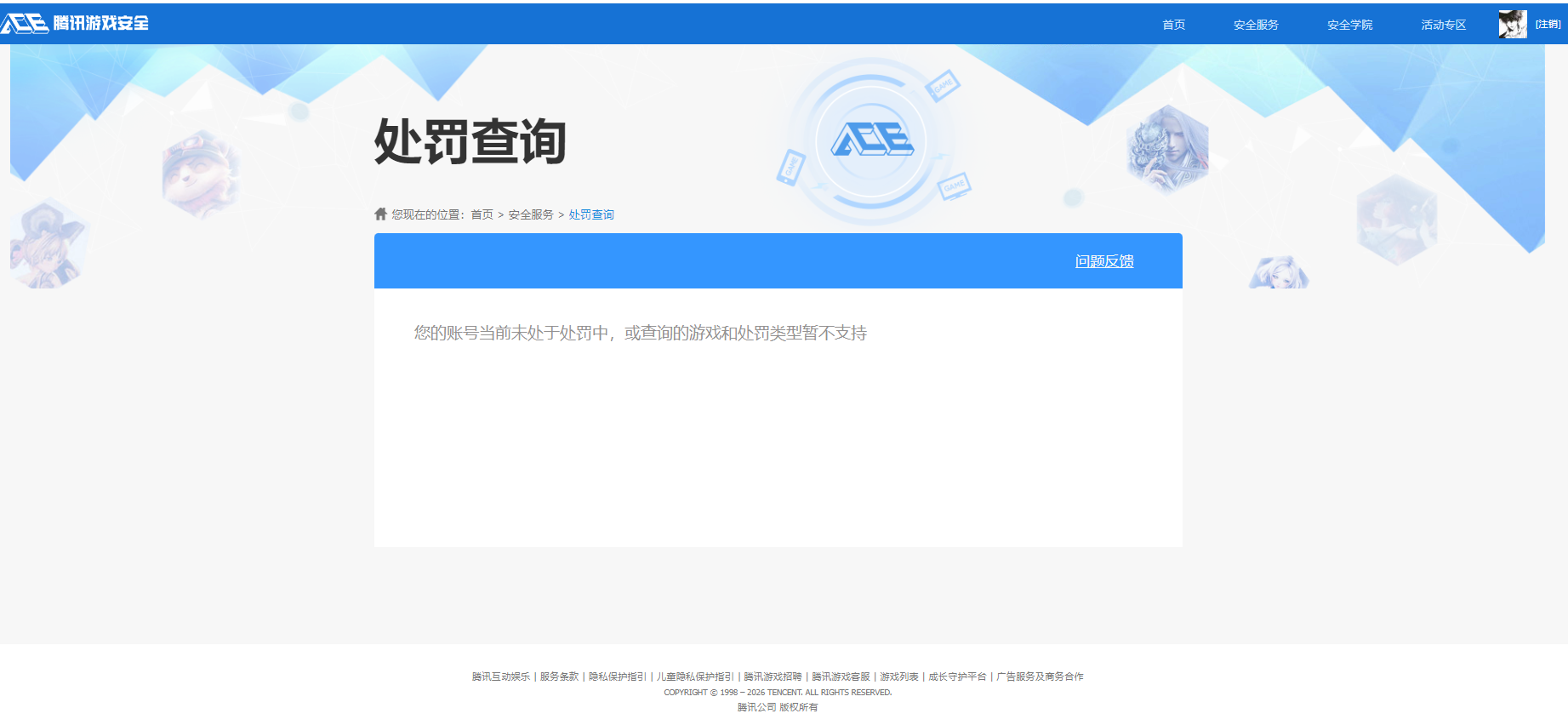Click the COPYRIGHT 1998 – 2026 TENCENT text
The image size is (1568, 725).
pos(778,693)
